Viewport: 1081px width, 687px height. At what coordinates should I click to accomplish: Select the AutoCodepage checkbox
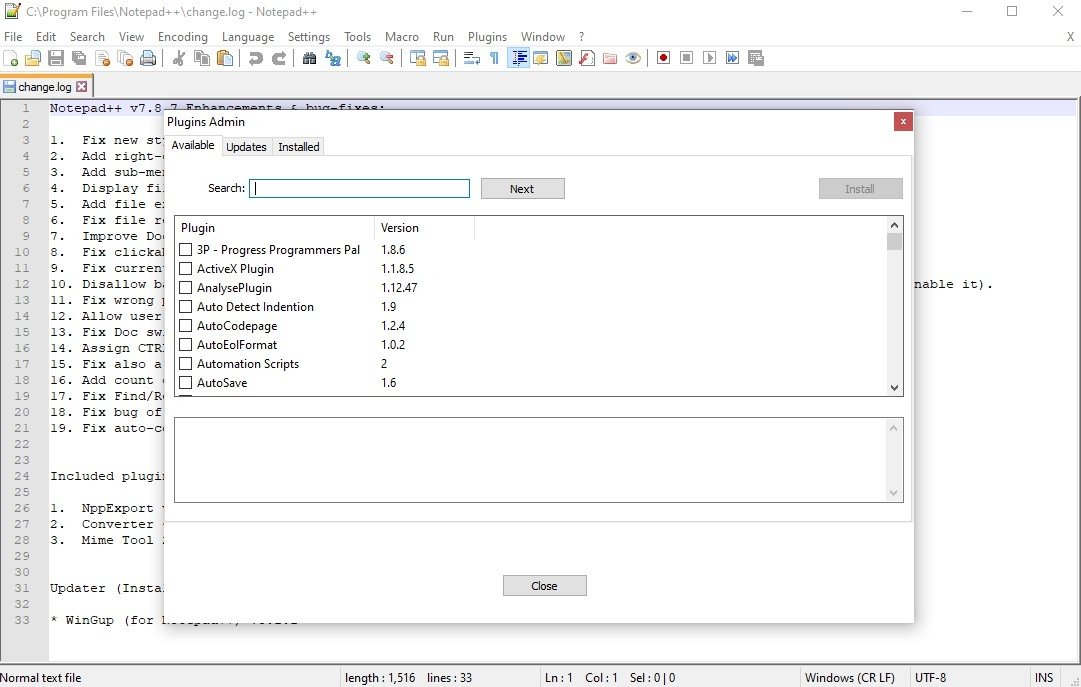[x=185, y=326]
